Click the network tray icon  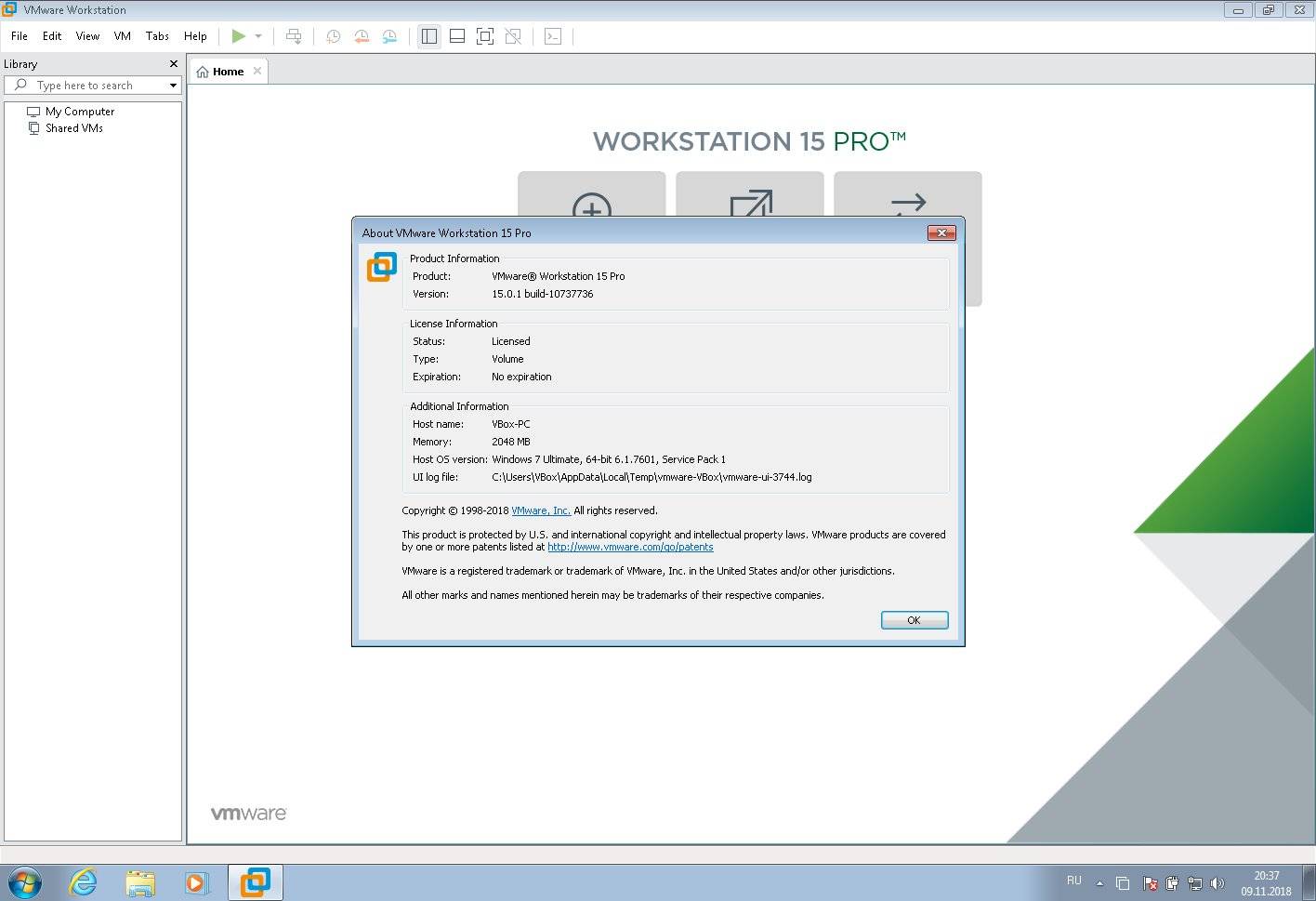(1195, 883)
